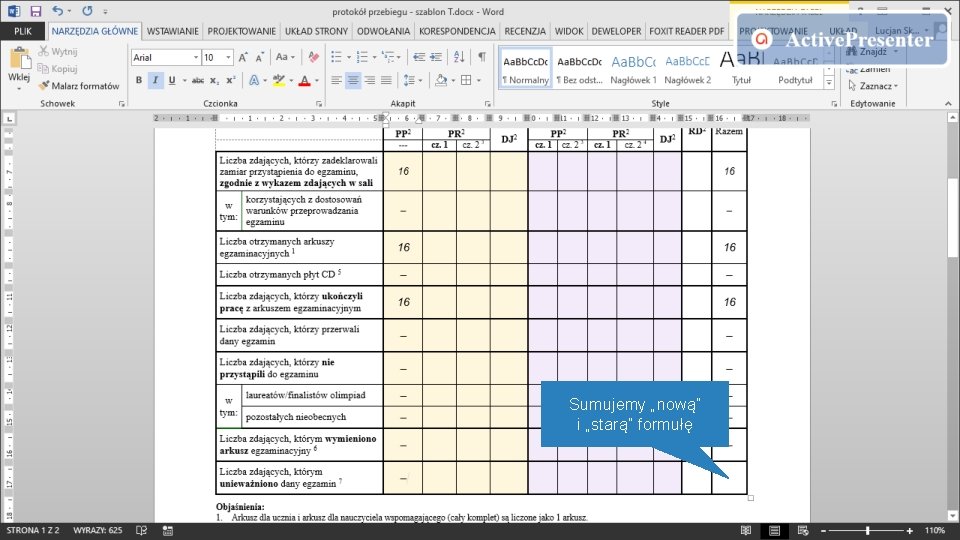Click the WYRAZY: 625 word count

(98, 530)
